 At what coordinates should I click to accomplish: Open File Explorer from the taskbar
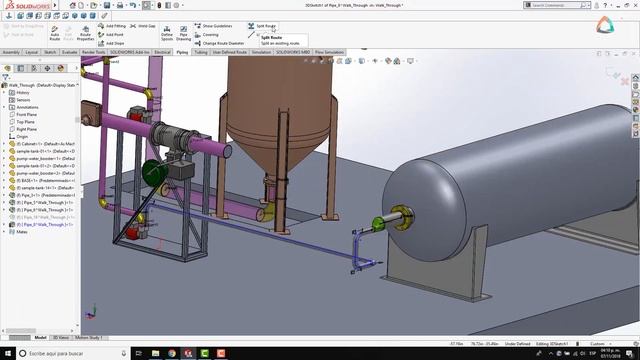[156, 353]
